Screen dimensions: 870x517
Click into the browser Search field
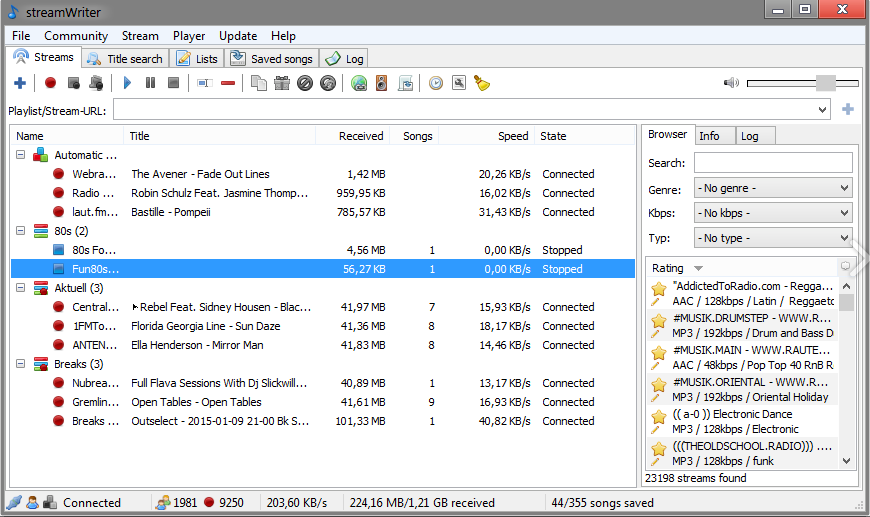click(x=773, y=163)
